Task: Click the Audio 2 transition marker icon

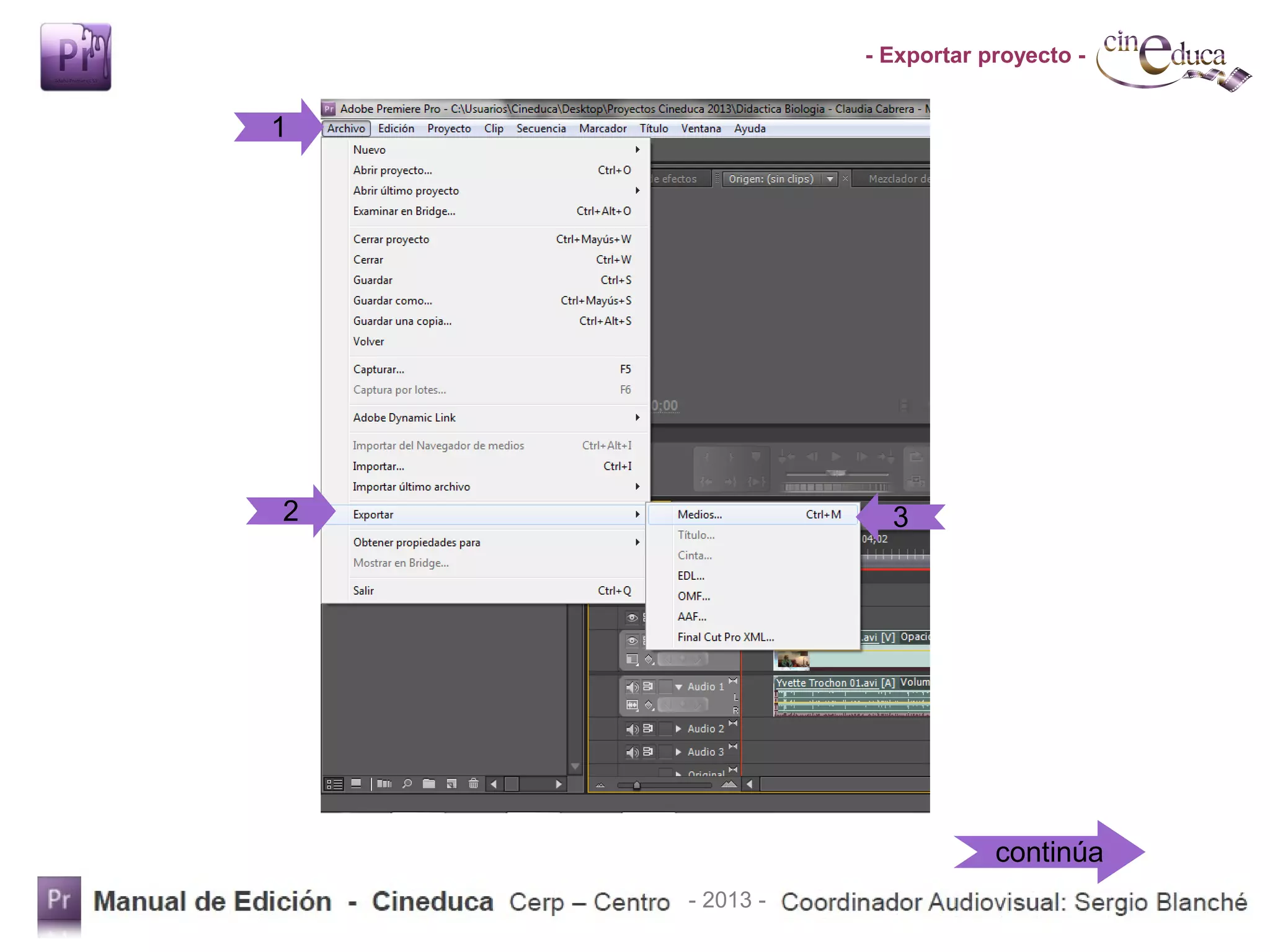Action: (733, 723)
